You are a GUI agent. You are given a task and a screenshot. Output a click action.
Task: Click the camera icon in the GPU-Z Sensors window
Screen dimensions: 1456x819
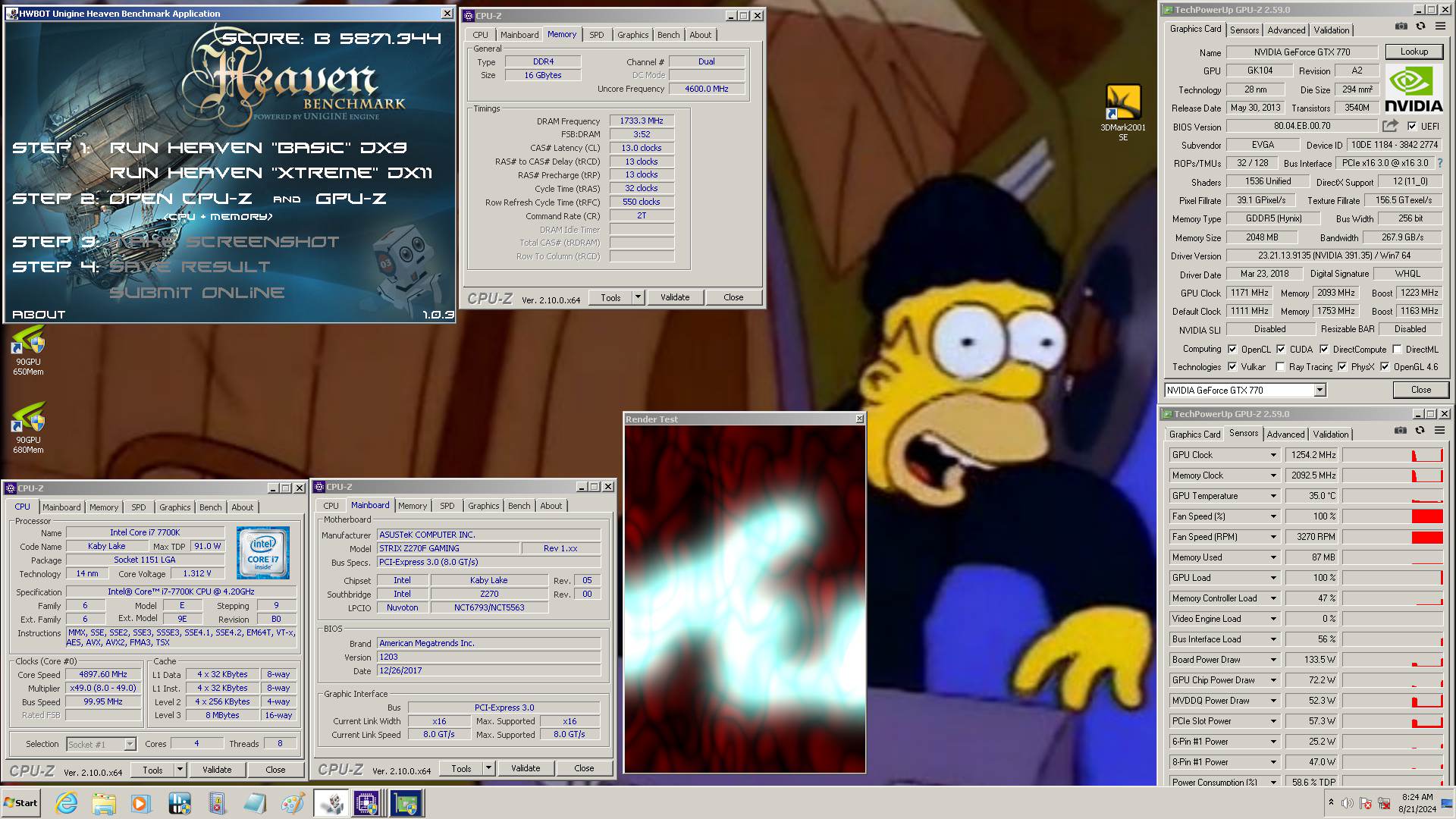[x=1401, y=431]
